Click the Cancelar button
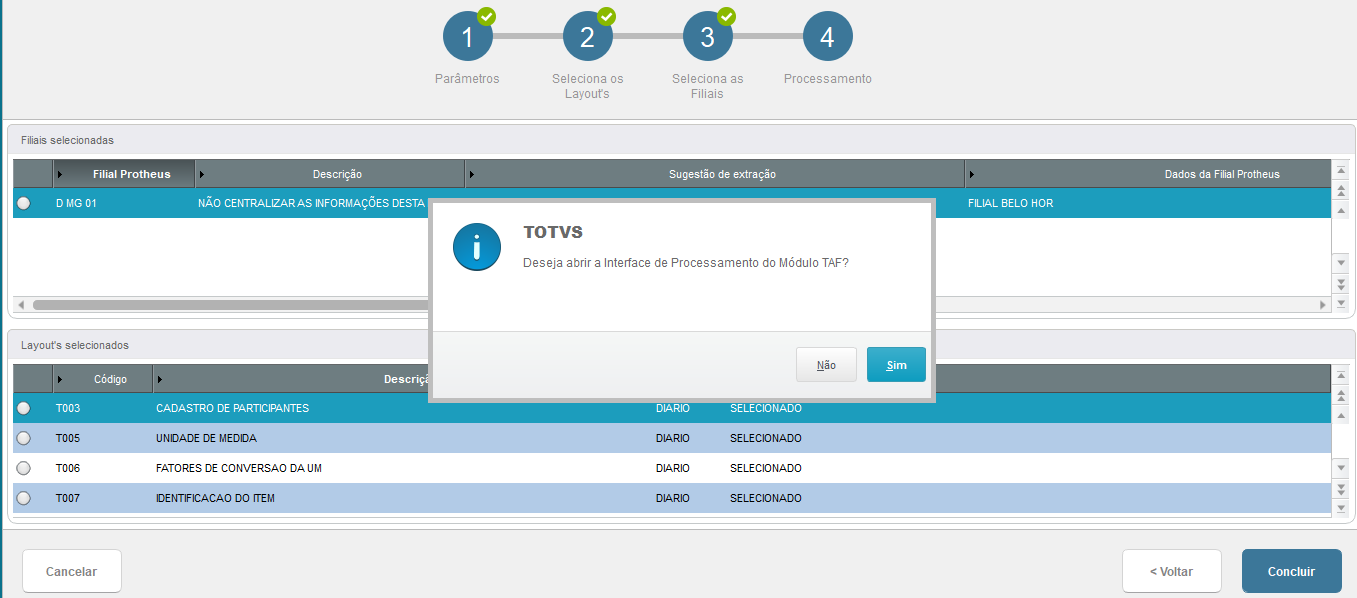This screenshot has width=1357, height=598. 72,571
